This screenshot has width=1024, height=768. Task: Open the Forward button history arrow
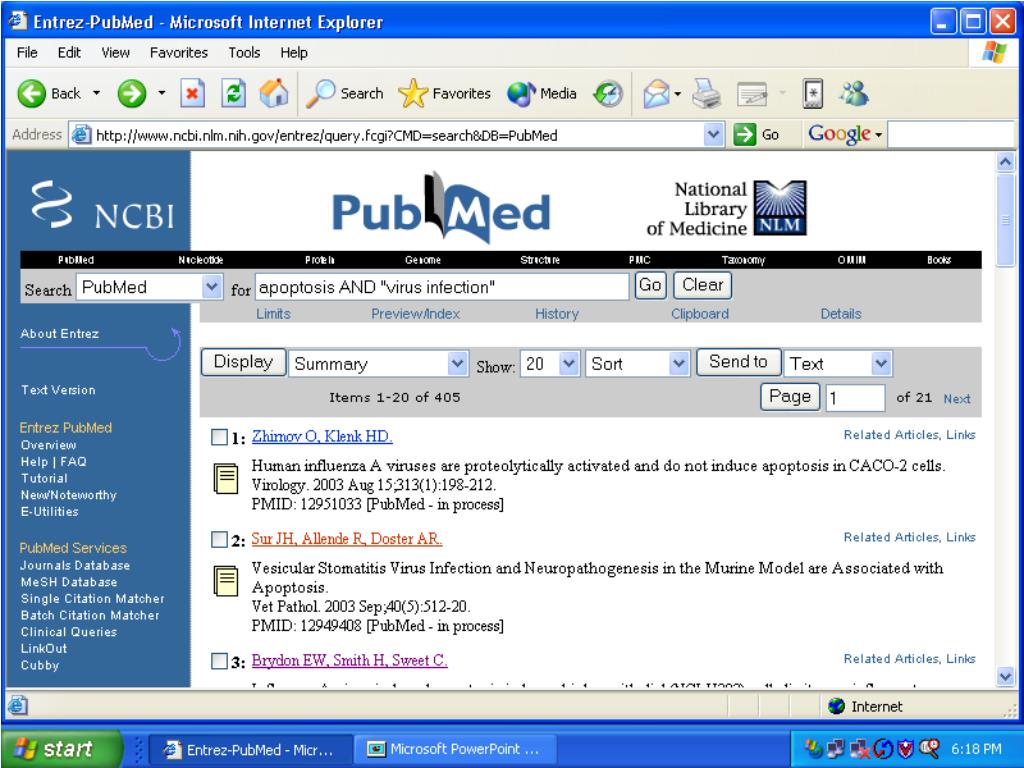click(162, 93)
